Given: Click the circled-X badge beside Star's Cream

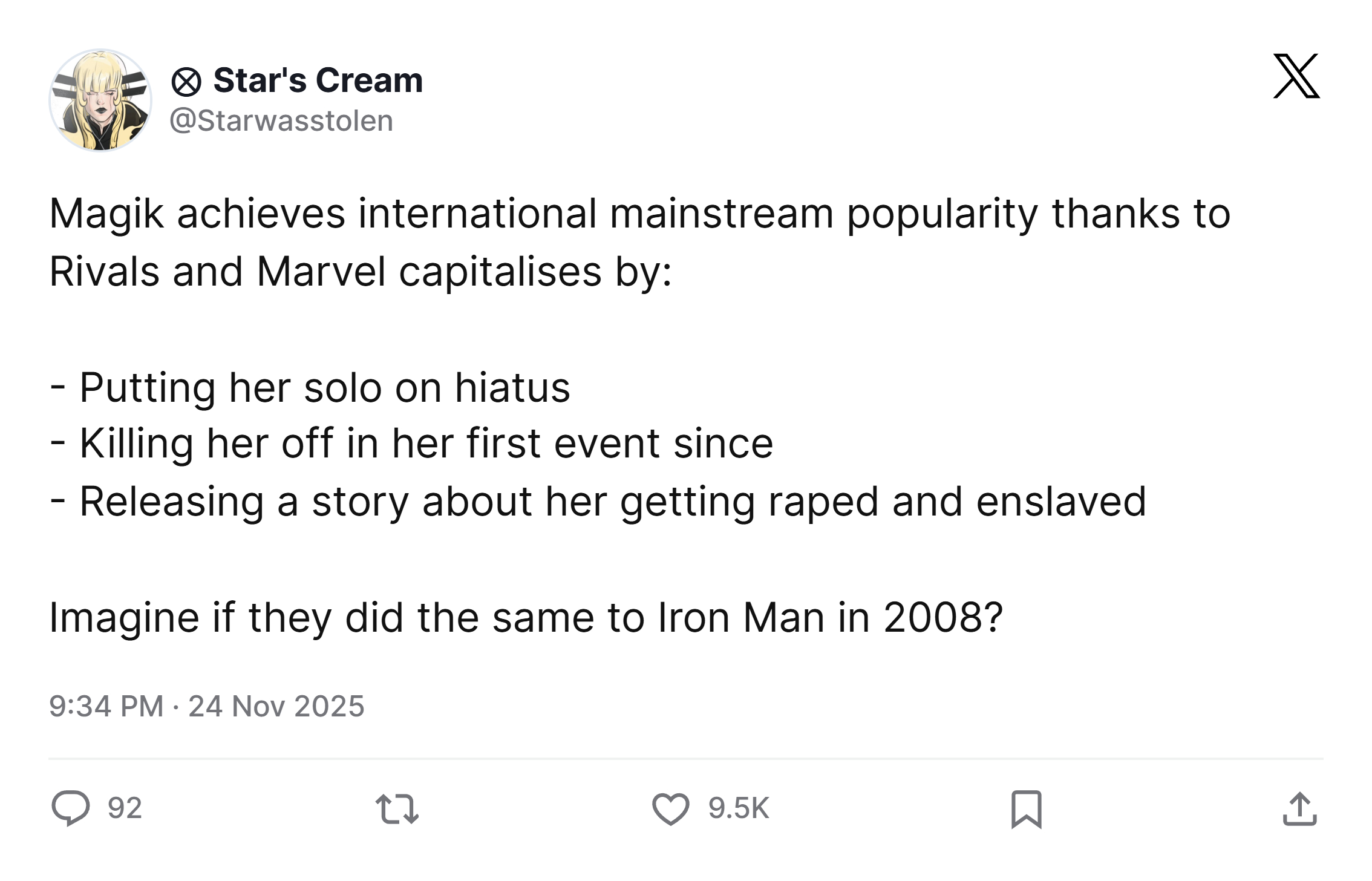Looking at the screenshot, I should point(186,82).
